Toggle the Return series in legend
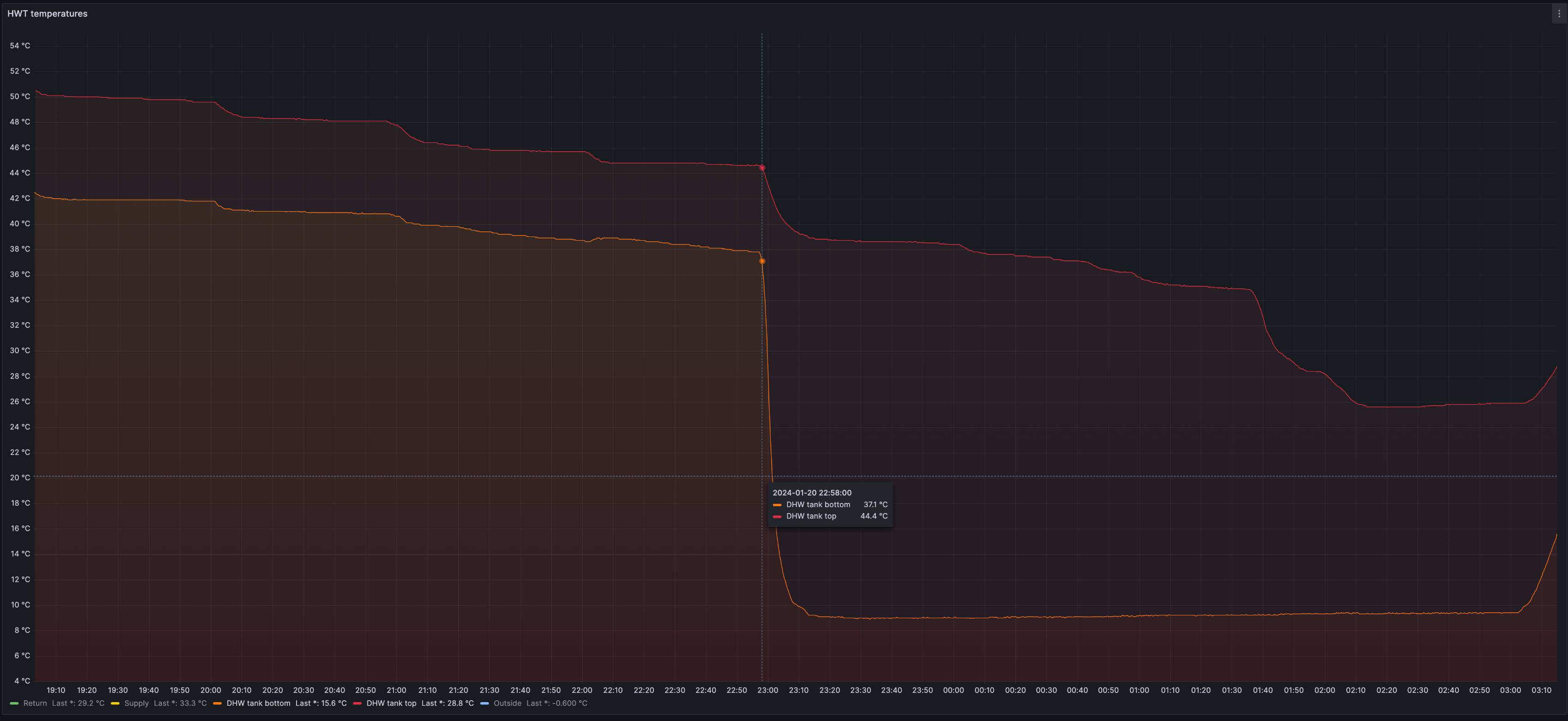The image size is (1568, 721). (35, 703)
